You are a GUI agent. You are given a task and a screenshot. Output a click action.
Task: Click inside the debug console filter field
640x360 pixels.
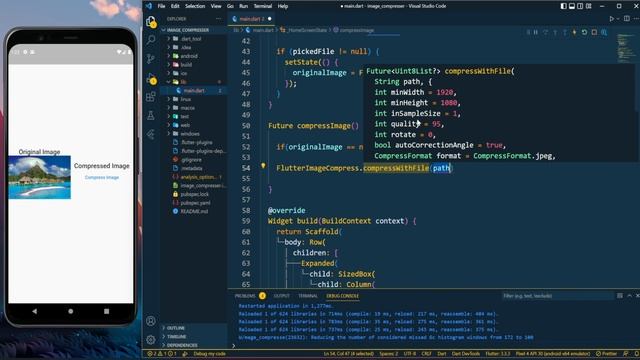(x=558, y=296)
